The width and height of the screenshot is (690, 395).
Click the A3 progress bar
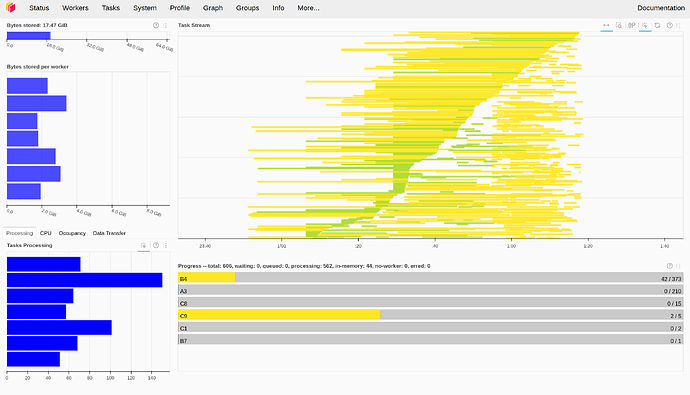tap(430, 290)
